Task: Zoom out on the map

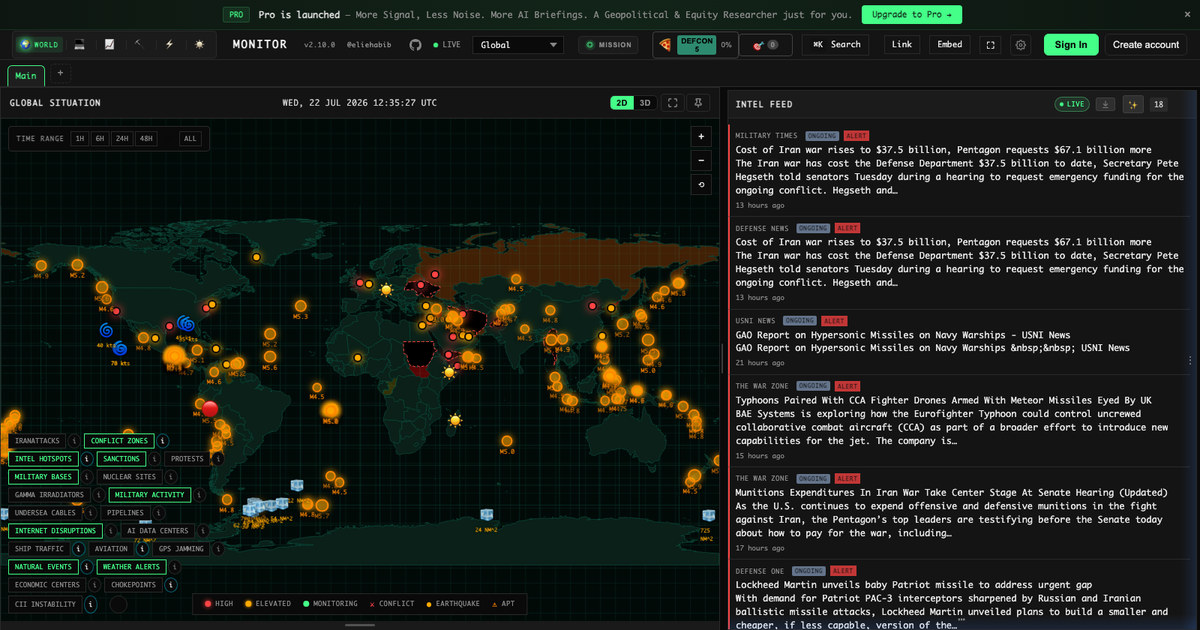Action: [701, 160]
